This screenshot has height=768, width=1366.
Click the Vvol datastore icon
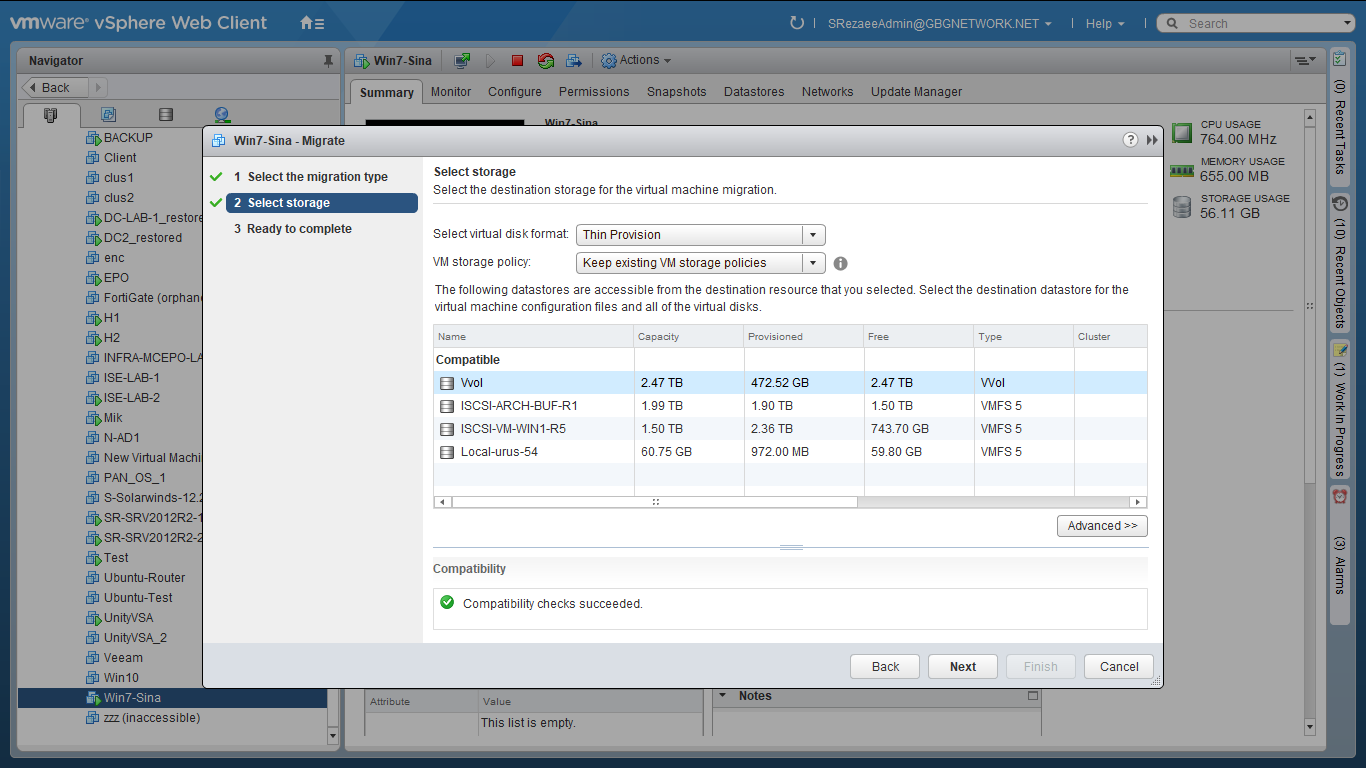coord(447,383)
